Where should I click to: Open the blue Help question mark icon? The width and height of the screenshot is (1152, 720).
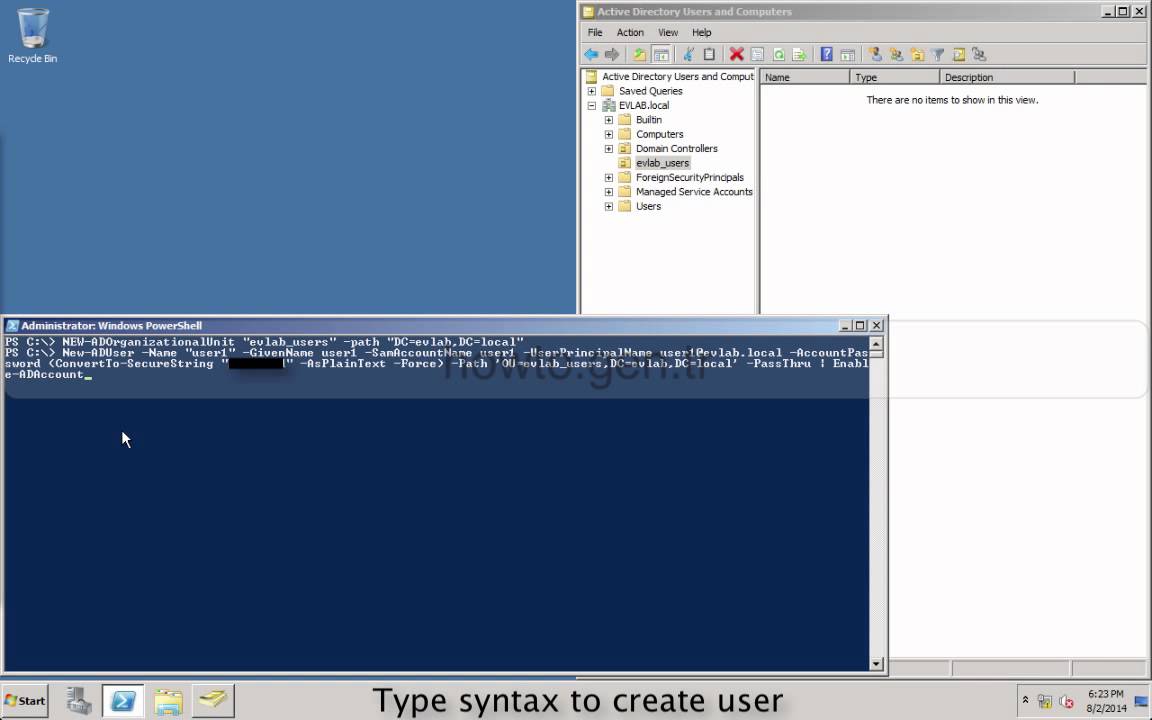(x=827, y=54)
